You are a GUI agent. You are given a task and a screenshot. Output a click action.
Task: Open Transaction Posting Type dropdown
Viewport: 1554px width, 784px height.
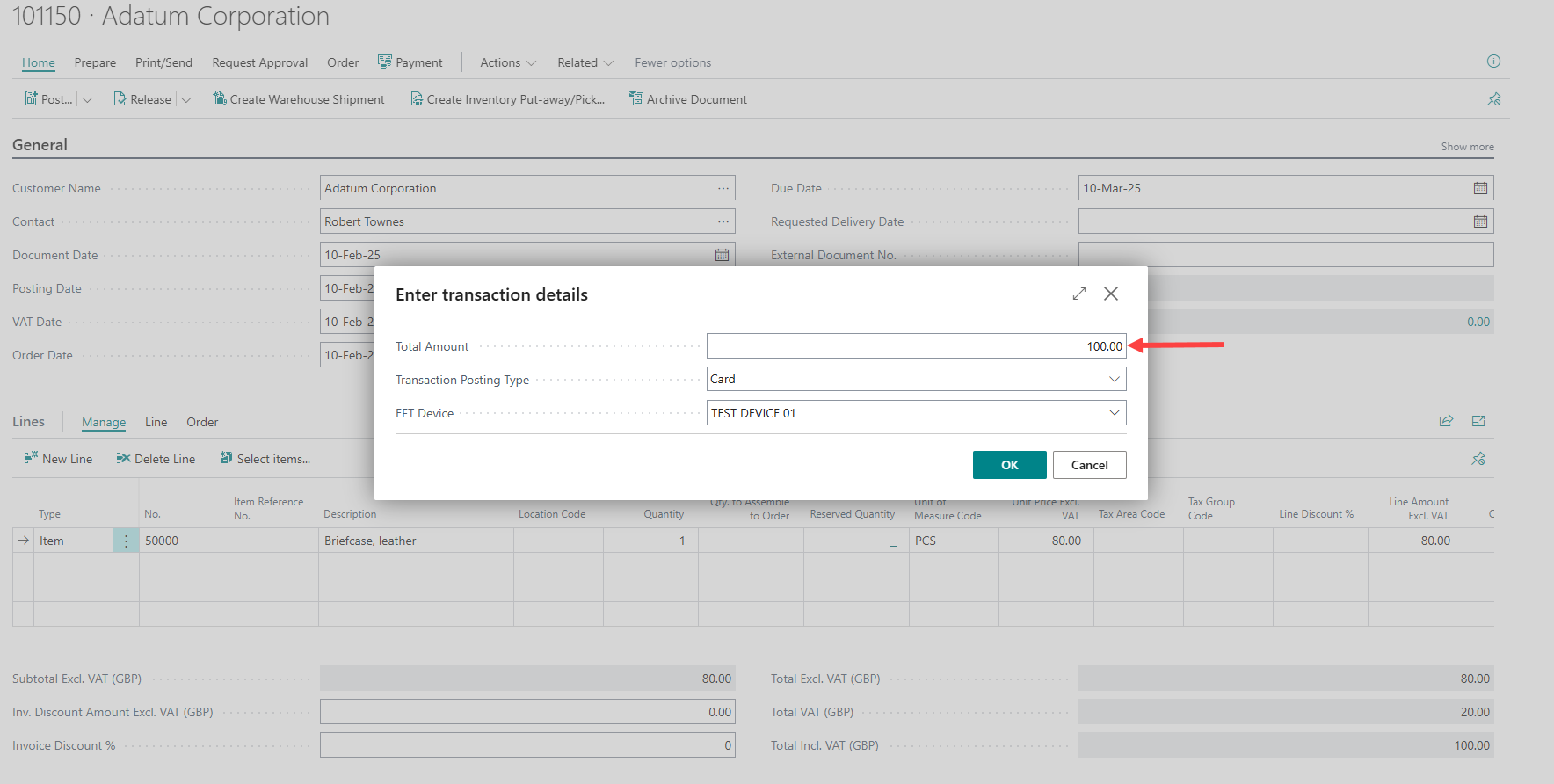(1114, 379)
